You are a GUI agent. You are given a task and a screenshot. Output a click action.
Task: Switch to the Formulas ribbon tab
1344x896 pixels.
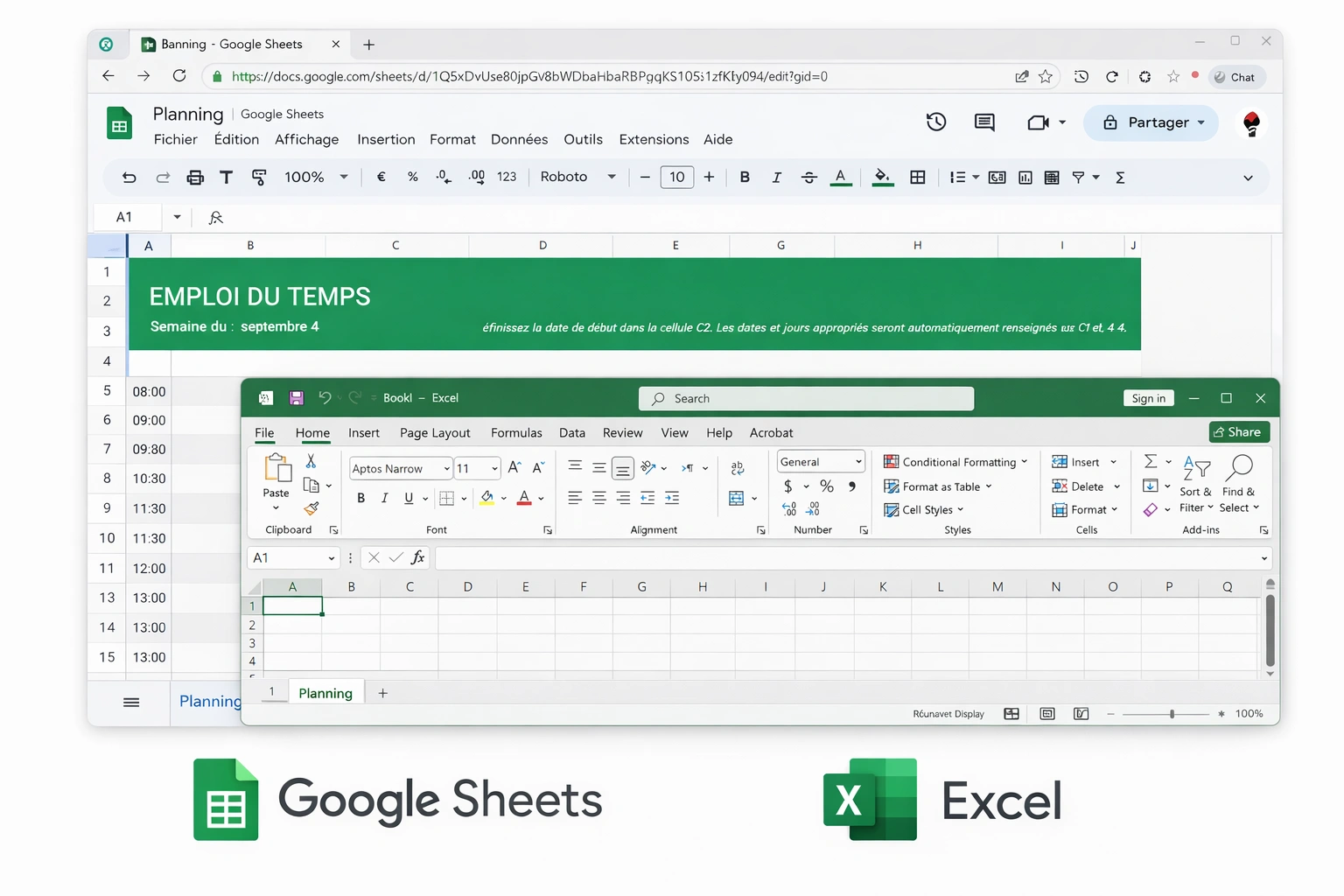point(516,432)
